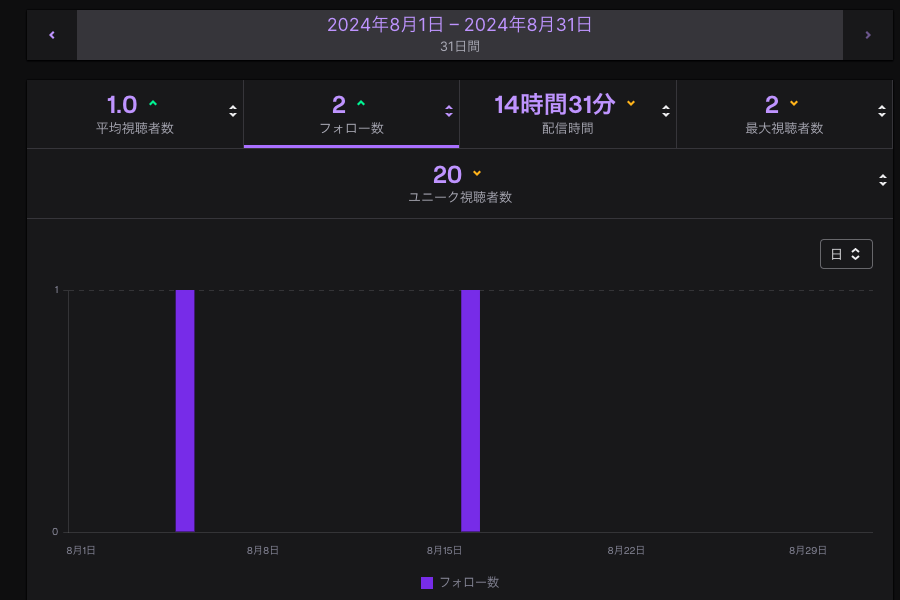Click the yellow down arrow beside 20
900x600 pixels.
point(477,173)
